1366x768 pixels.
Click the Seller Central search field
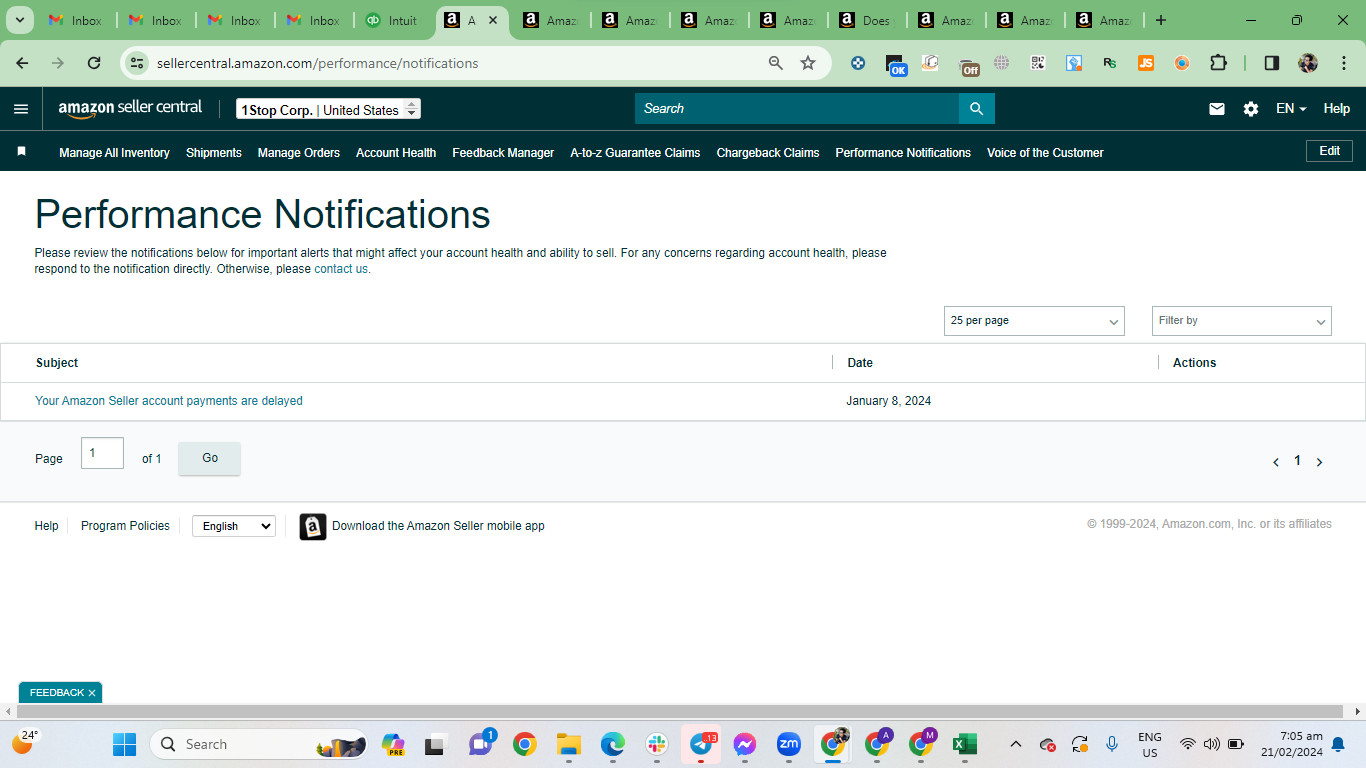[797, 109]
